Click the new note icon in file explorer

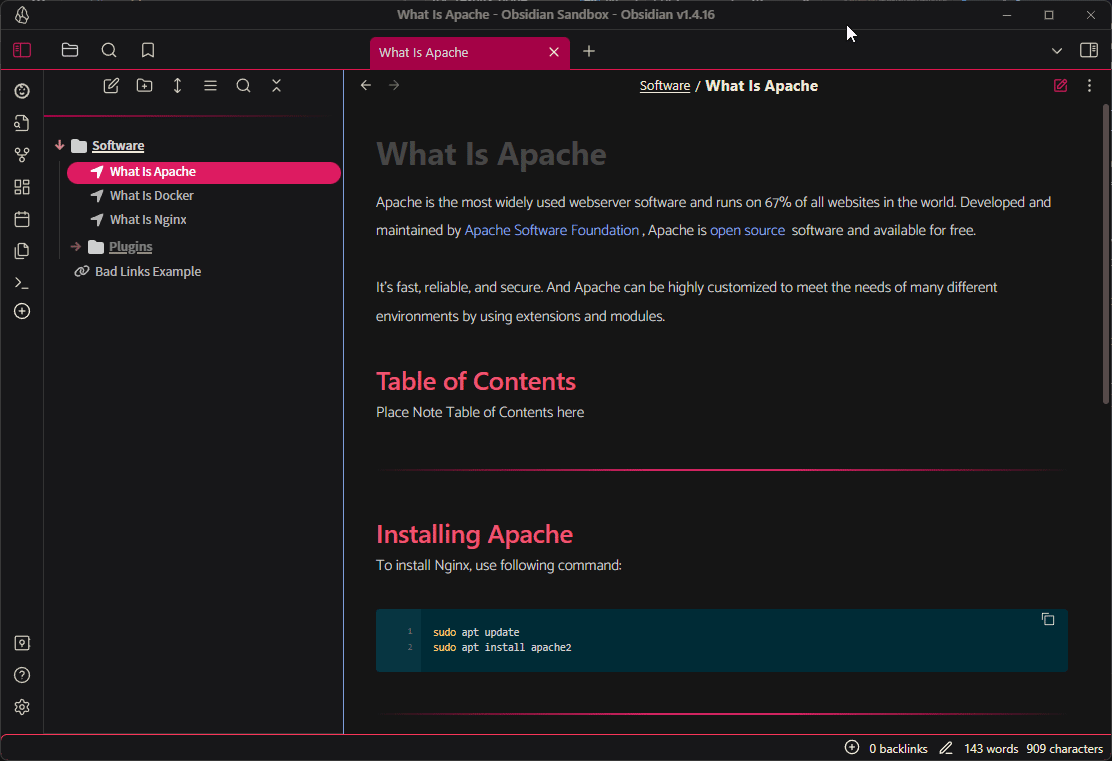coord(111,86)
